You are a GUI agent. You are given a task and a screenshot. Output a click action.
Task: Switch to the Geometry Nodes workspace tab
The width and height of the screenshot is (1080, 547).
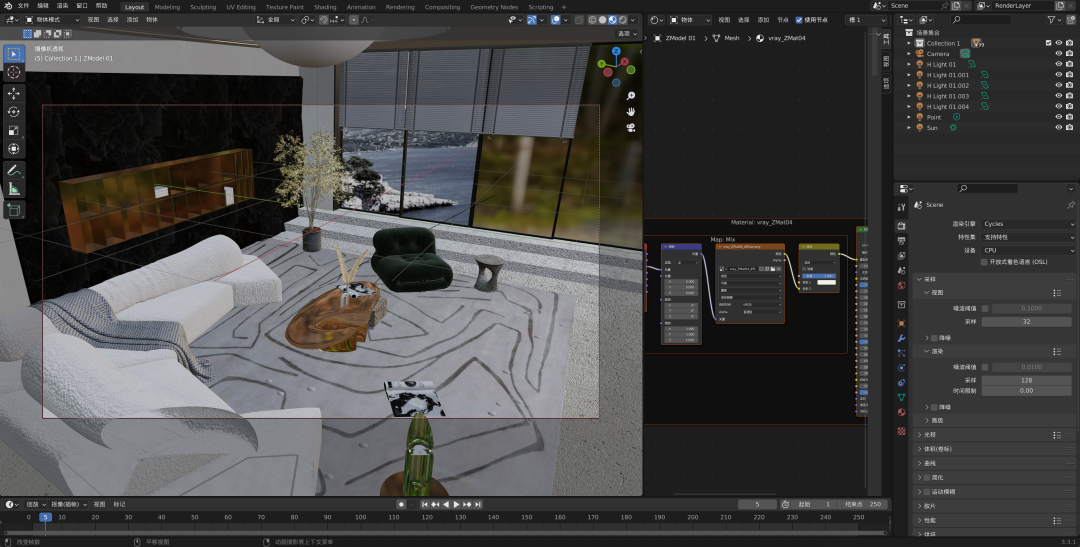[494, 7]
